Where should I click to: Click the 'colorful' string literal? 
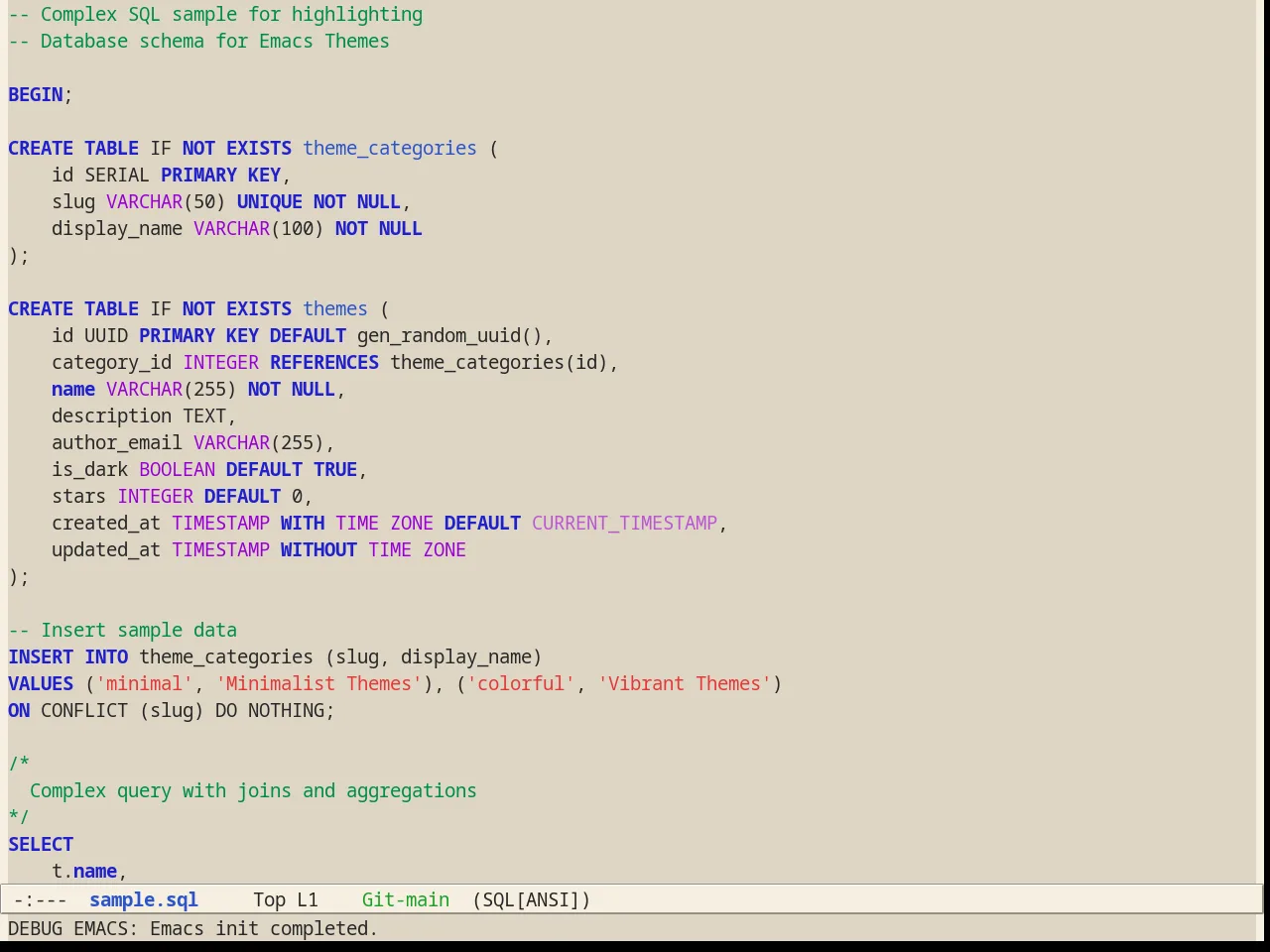click(521, 683)
